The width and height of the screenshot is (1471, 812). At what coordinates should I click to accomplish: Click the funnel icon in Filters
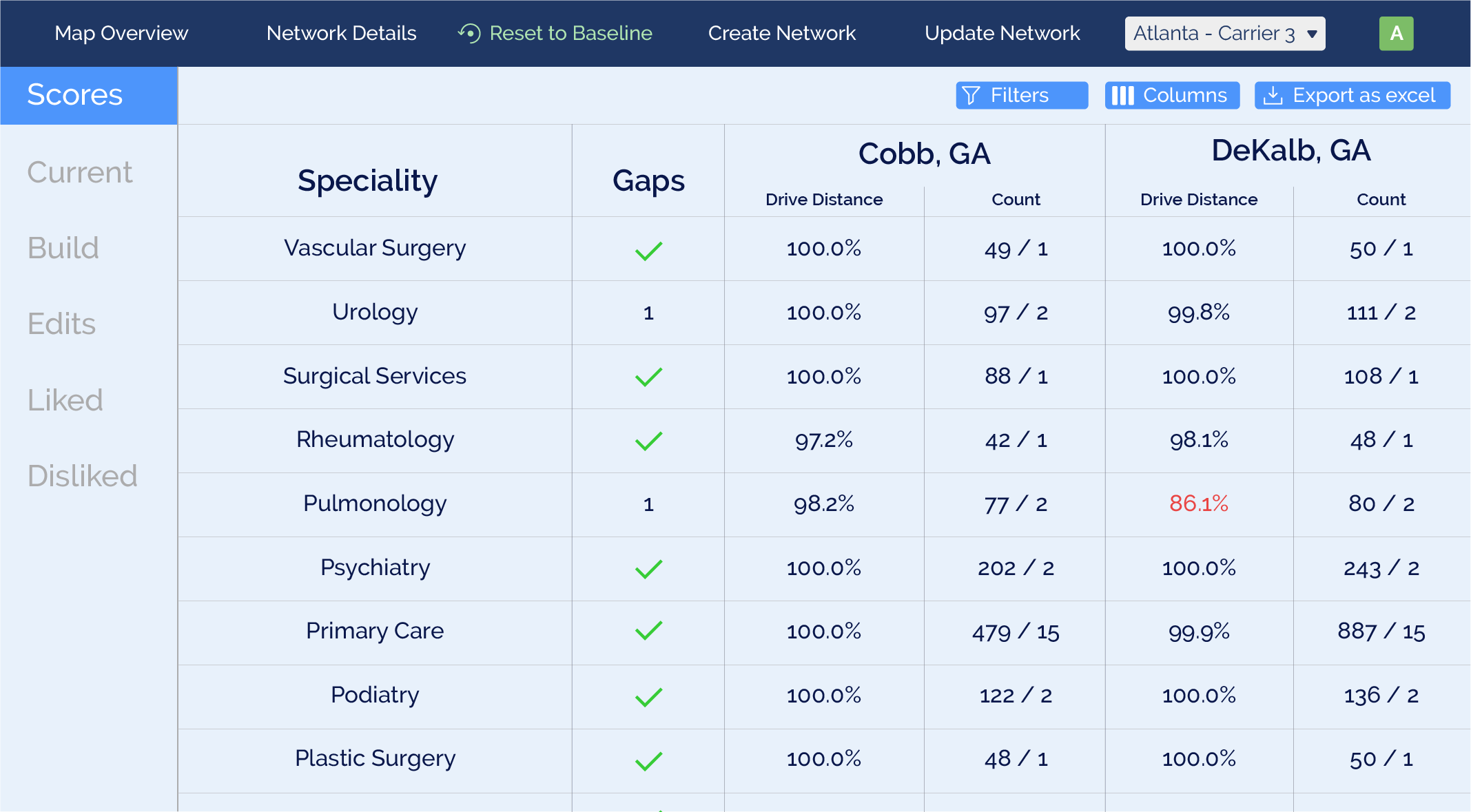pos(971,95)
